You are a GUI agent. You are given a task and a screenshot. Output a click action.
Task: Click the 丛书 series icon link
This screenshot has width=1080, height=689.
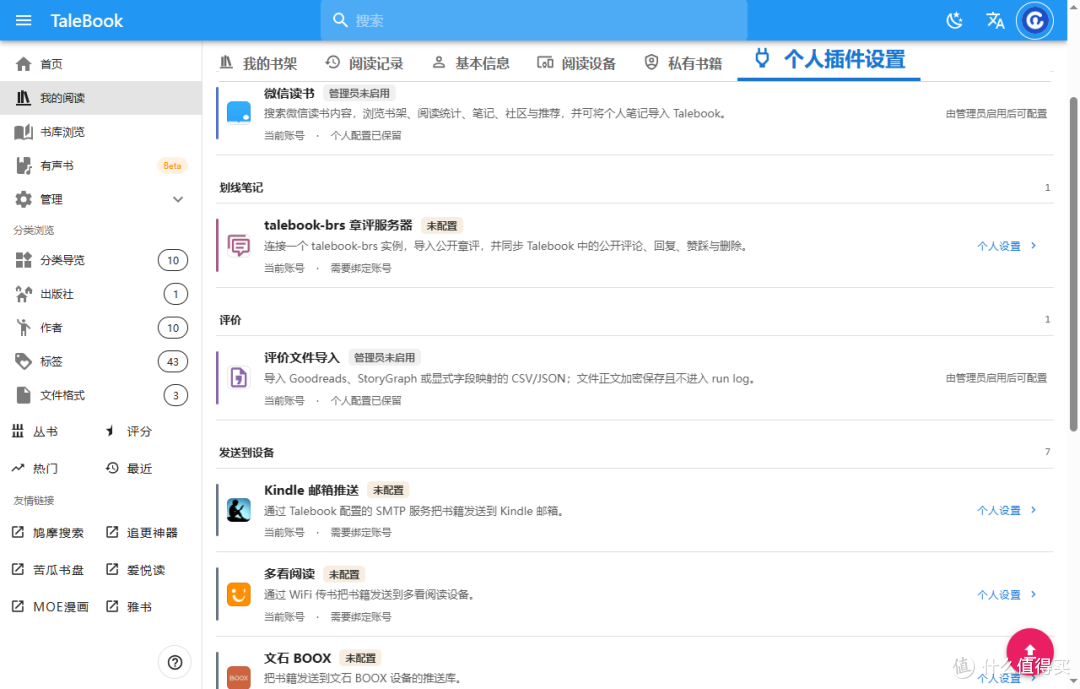35,431
